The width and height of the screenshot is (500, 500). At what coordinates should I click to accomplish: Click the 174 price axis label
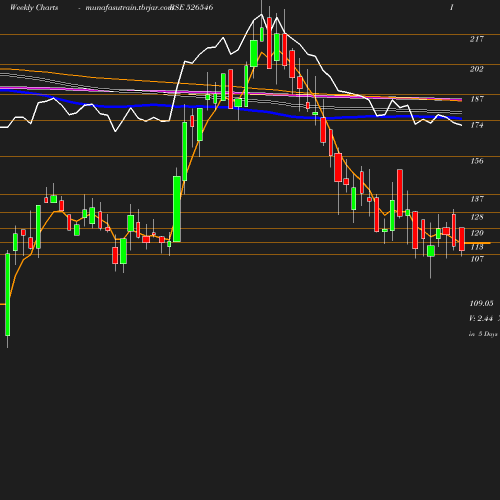click(477, 125)
